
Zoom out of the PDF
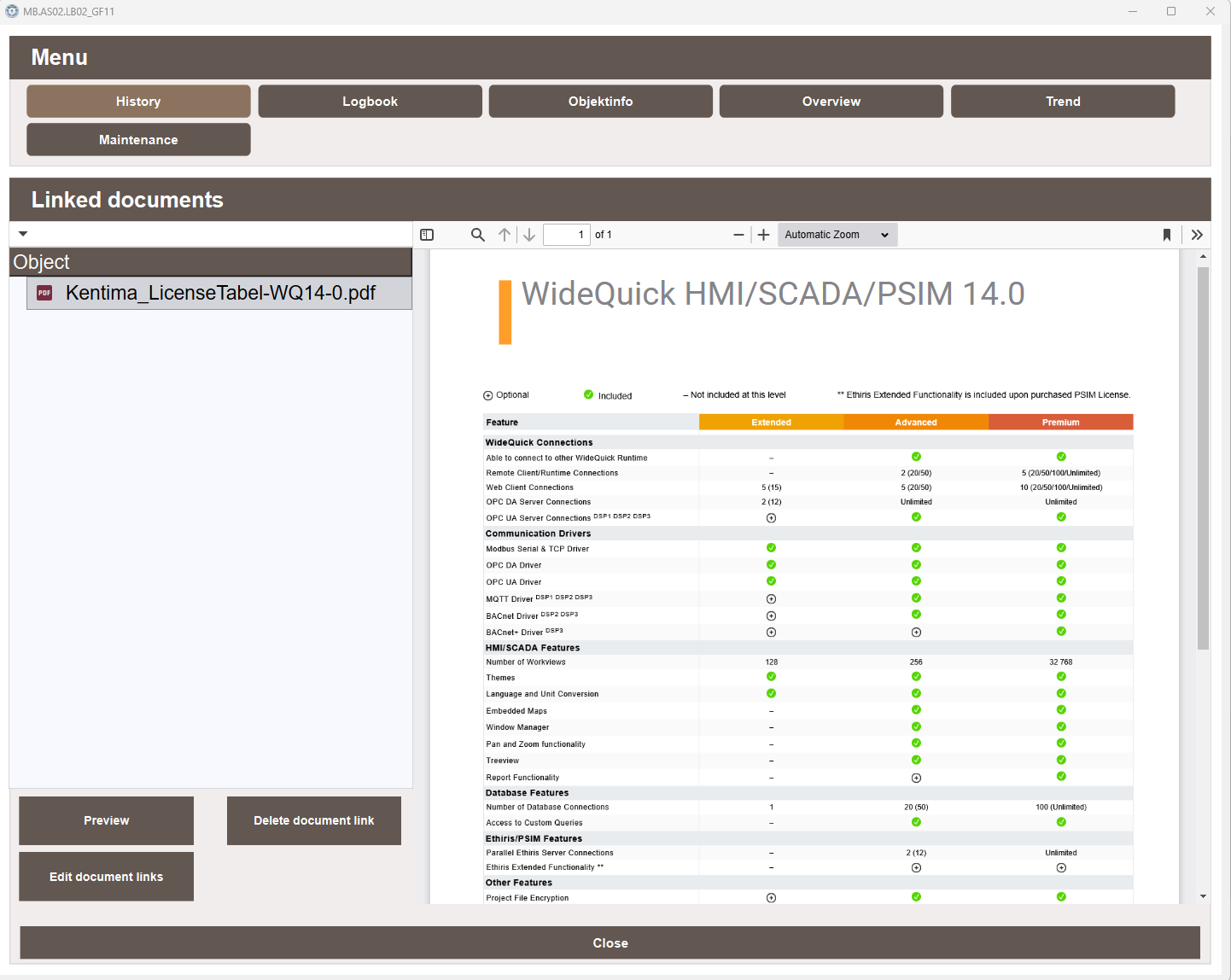[x=738, y=235]
